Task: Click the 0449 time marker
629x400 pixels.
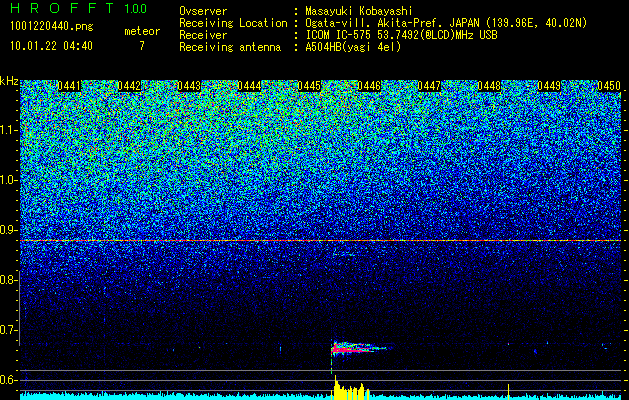Action: coord(549,86)
